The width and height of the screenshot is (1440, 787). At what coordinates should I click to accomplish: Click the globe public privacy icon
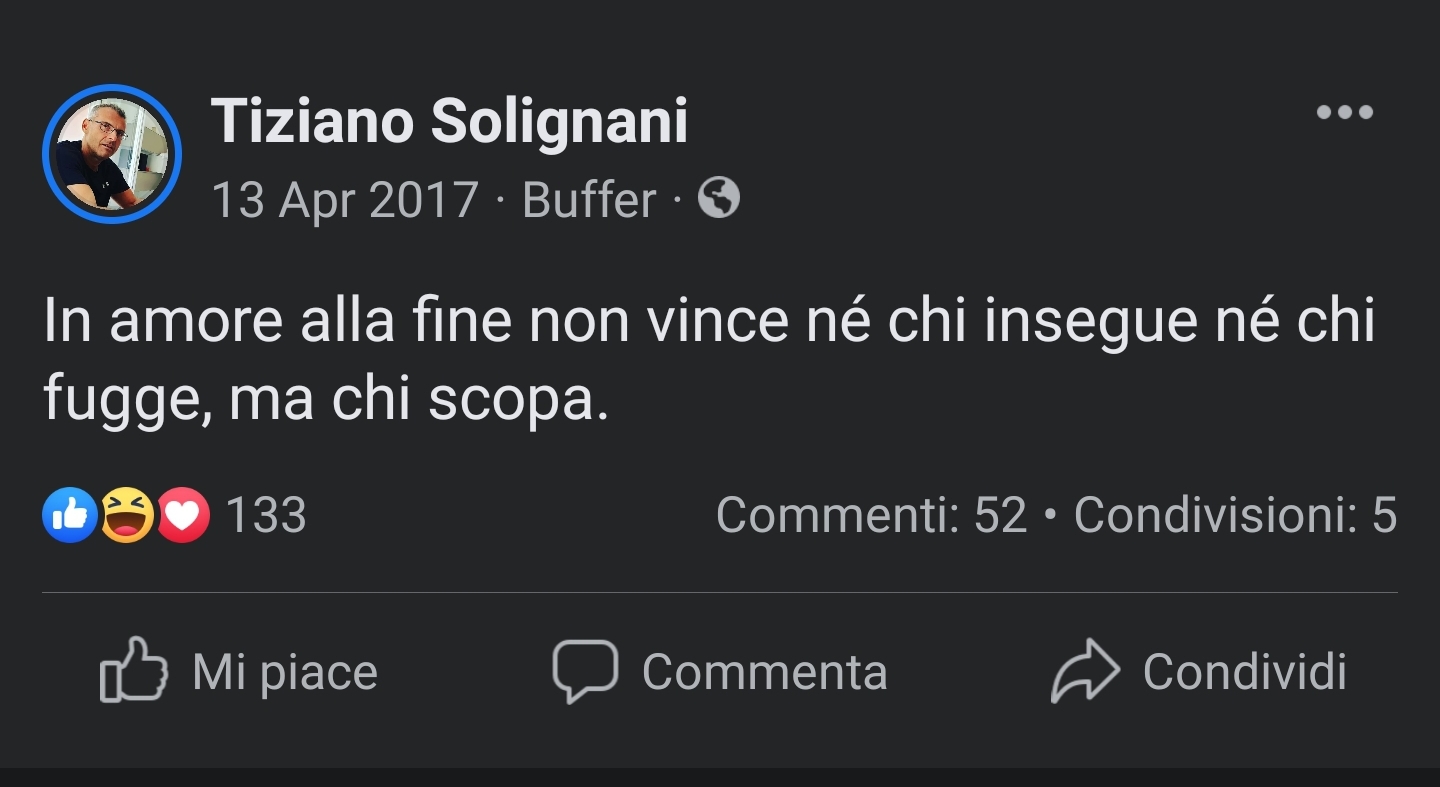click(x=718, y=198)
